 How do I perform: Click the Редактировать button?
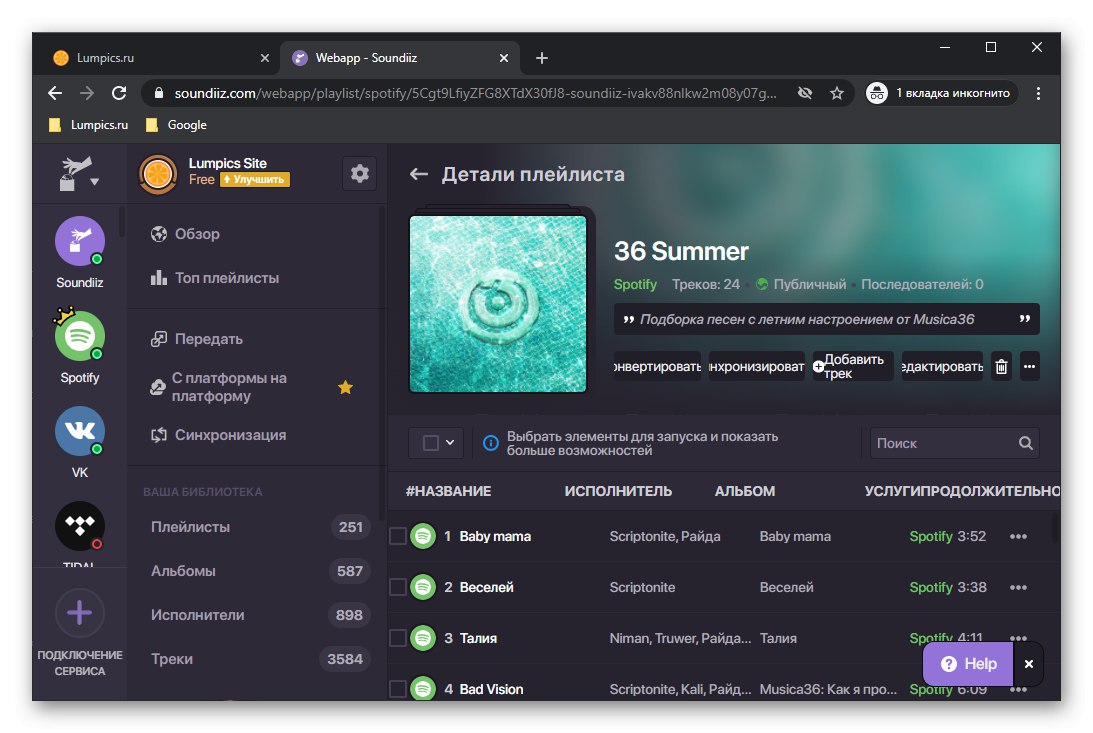(942, 366)
